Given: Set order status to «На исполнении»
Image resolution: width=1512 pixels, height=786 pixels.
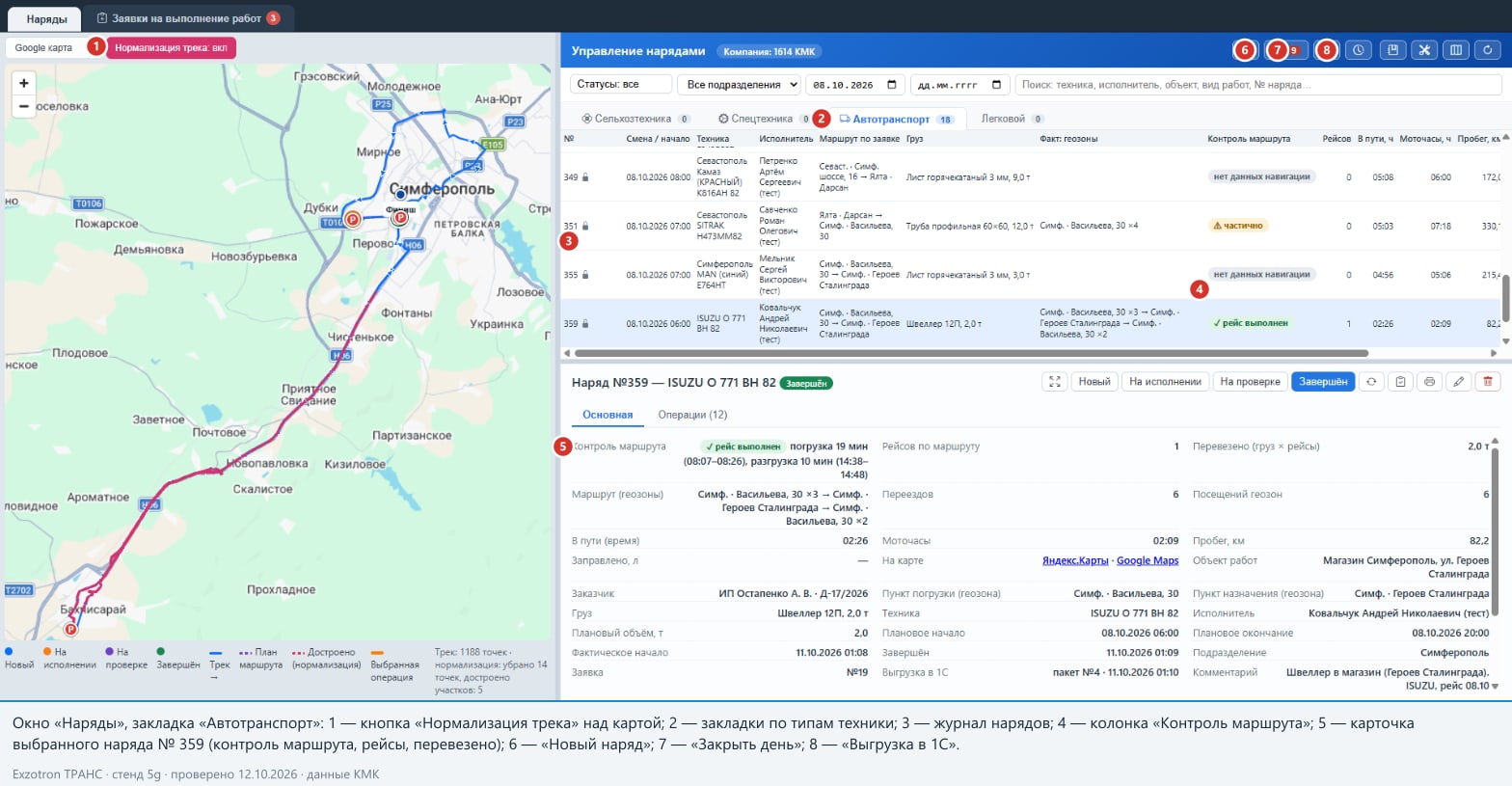Looking at the screenshot, I should point(1165,382).
